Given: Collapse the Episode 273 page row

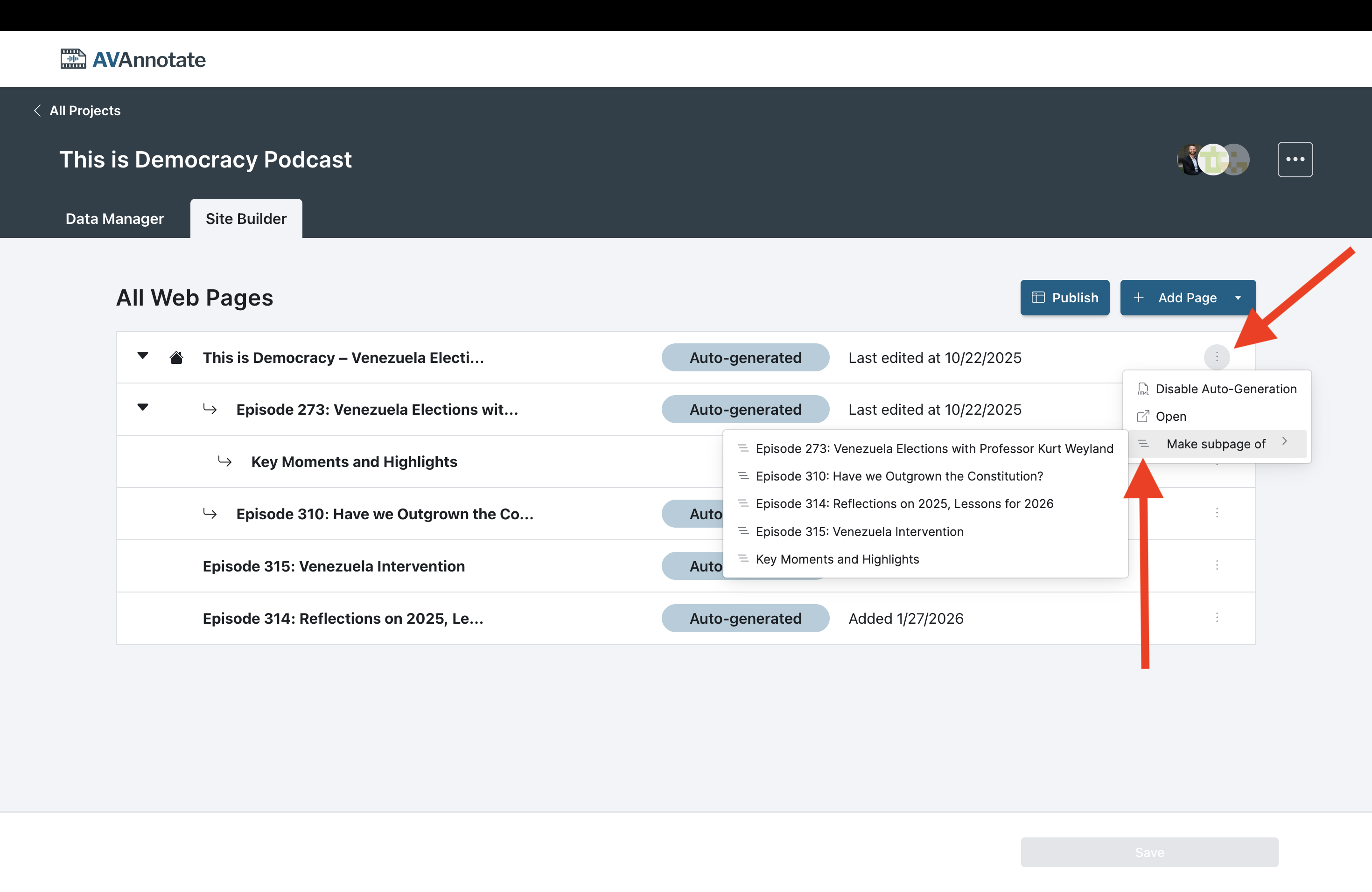Looking at the screenshot, I should (143, 407).
